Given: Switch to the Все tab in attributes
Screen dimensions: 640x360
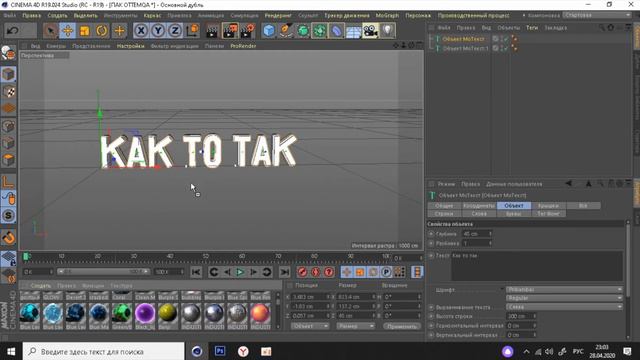Looking at the screenshot, I should pos(583,206).
